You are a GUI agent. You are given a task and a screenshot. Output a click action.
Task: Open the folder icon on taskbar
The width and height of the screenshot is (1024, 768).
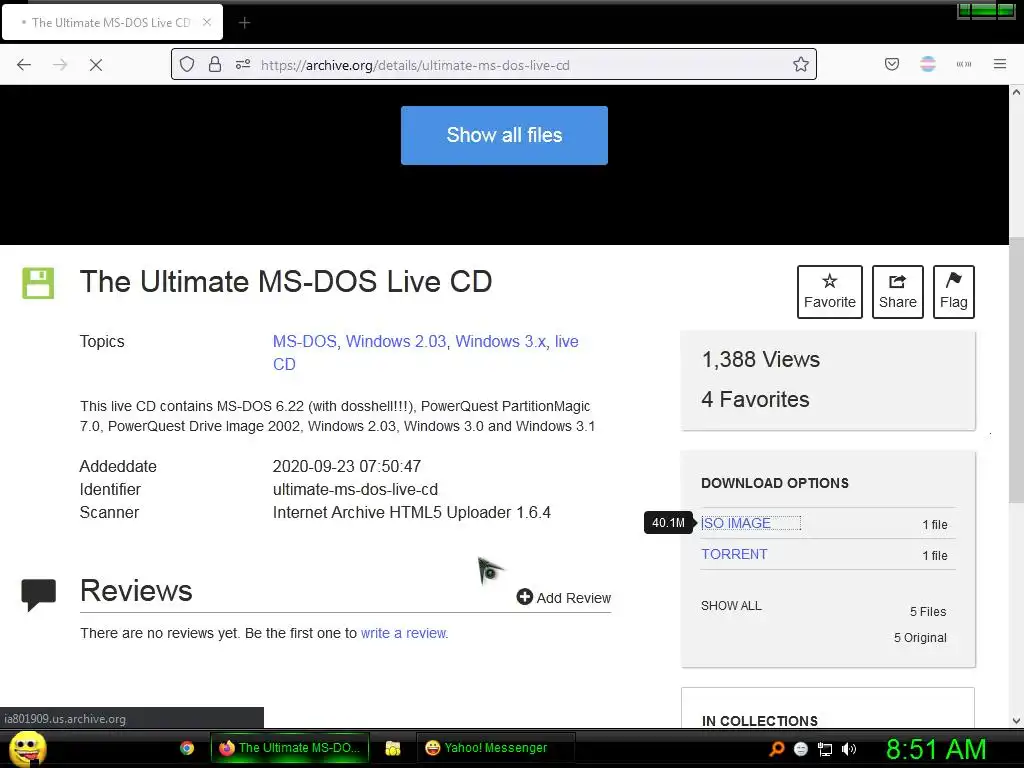(x=392, y=748)
